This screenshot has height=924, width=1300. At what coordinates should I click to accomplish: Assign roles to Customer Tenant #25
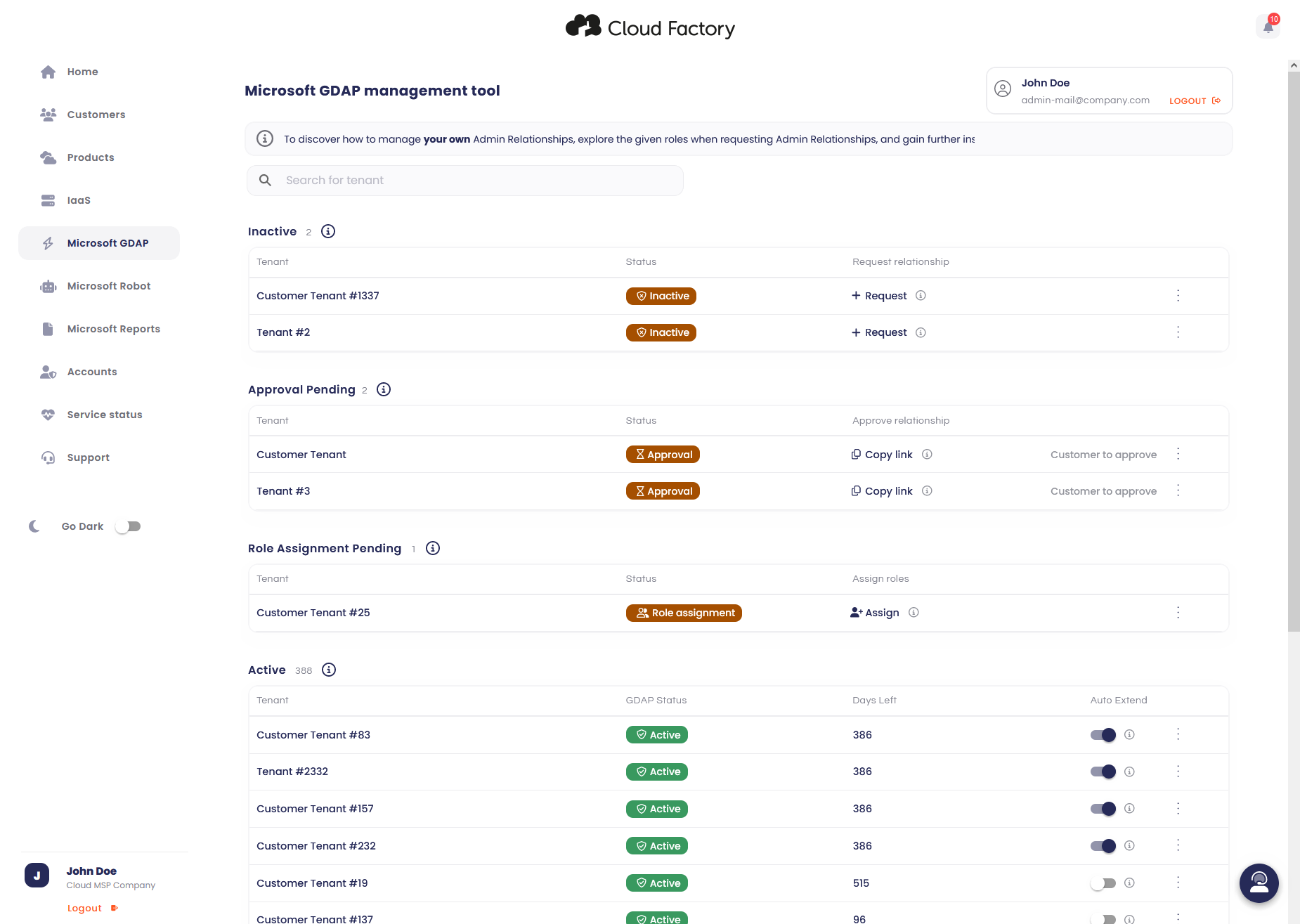(875, 613)
